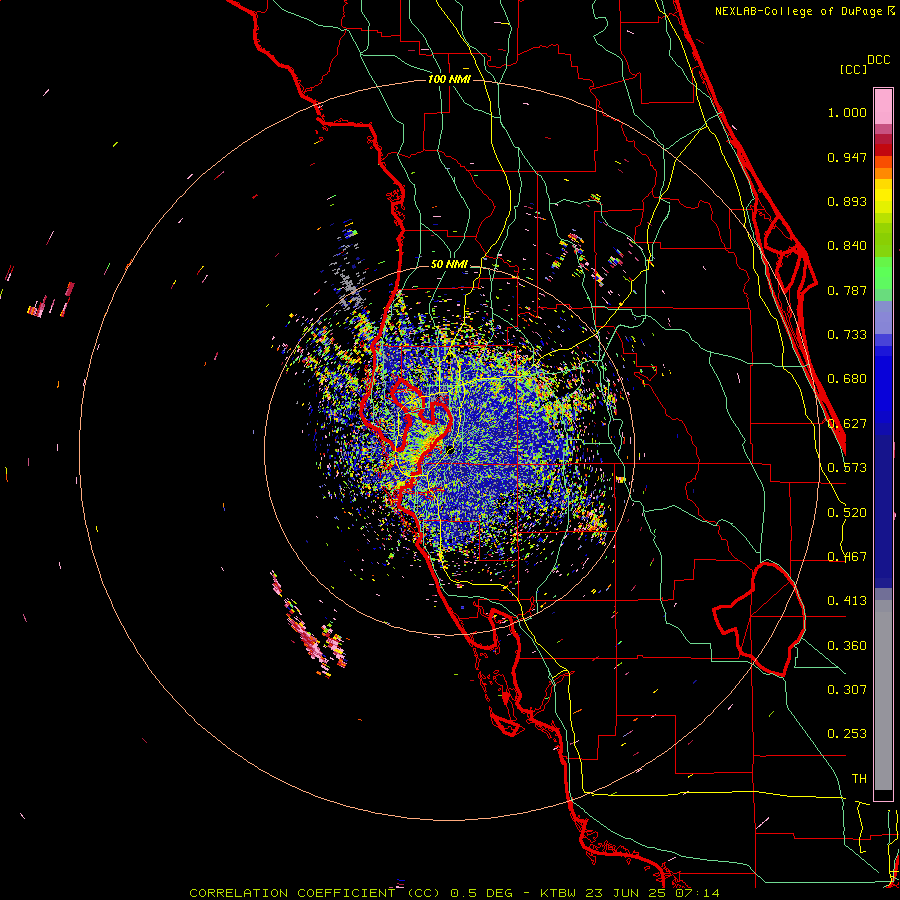Select the 0.307 legend value
The height and width of the screenshot is (900, 900).
(847, 690)
